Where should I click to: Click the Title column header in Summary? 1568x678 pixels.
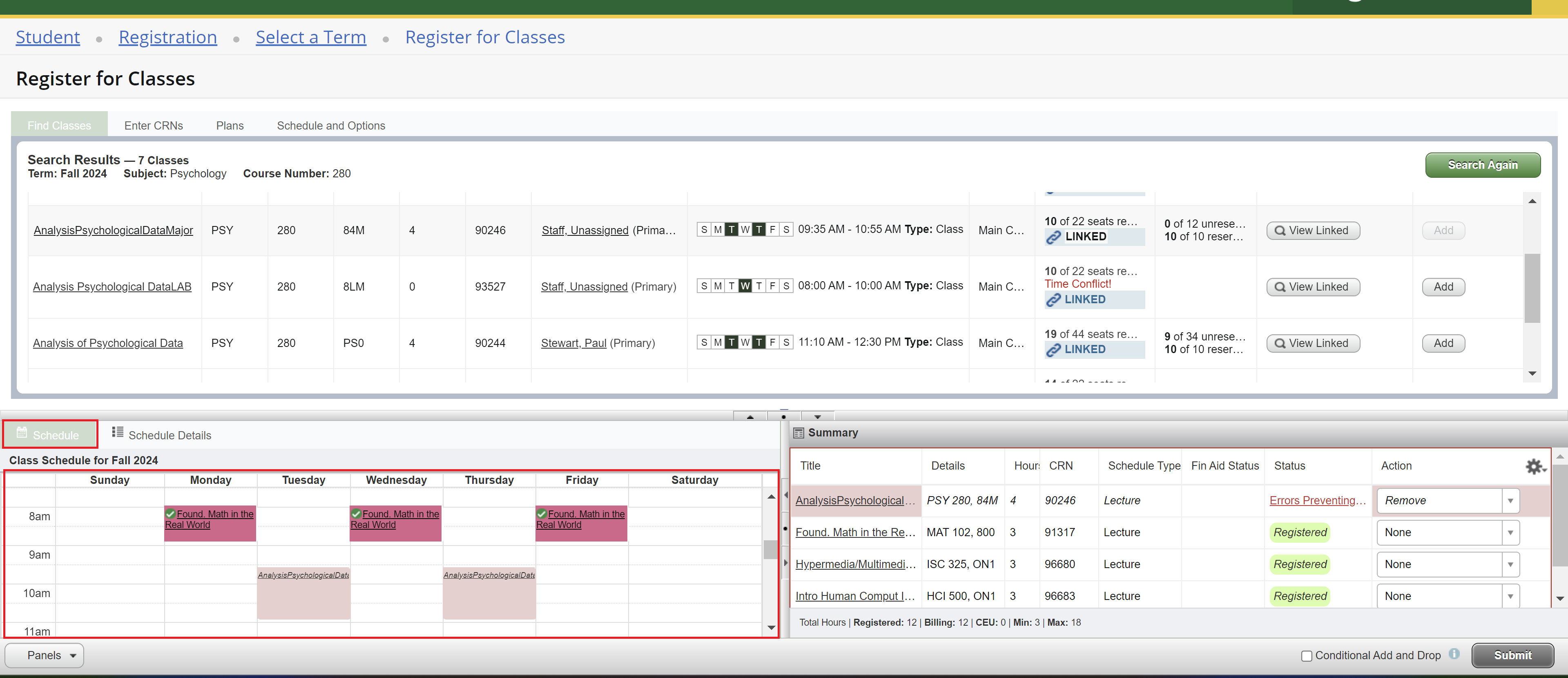tap(810, 466)
